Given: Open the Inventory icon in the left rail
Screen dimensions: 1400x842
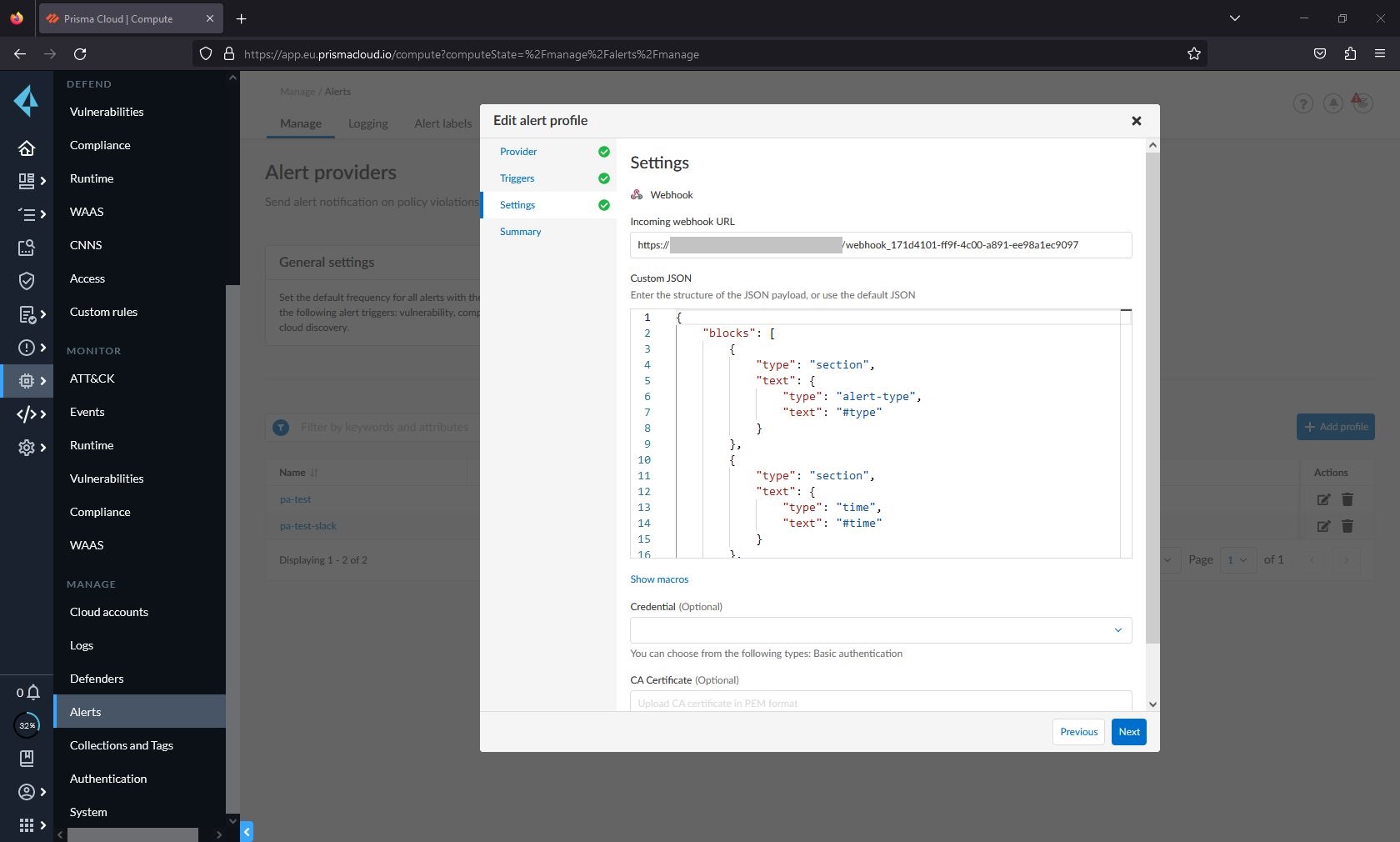Looking at the screenshot, I should [27, 248].
